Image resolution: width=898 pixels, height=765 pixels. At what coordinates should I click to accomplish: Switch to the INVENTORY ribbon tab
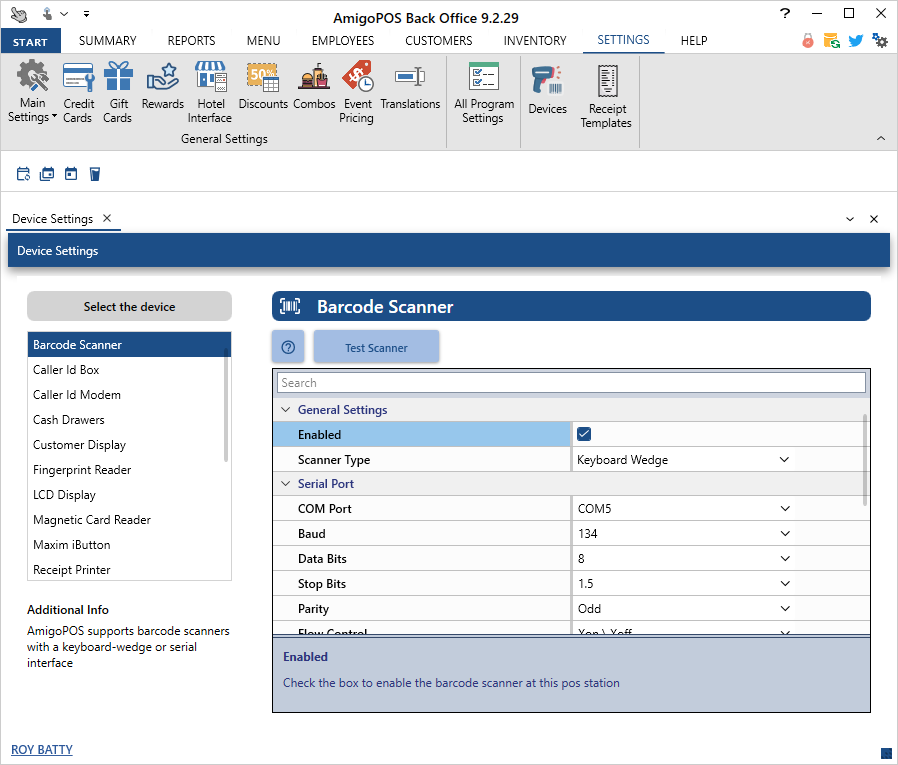pos(535,41)
